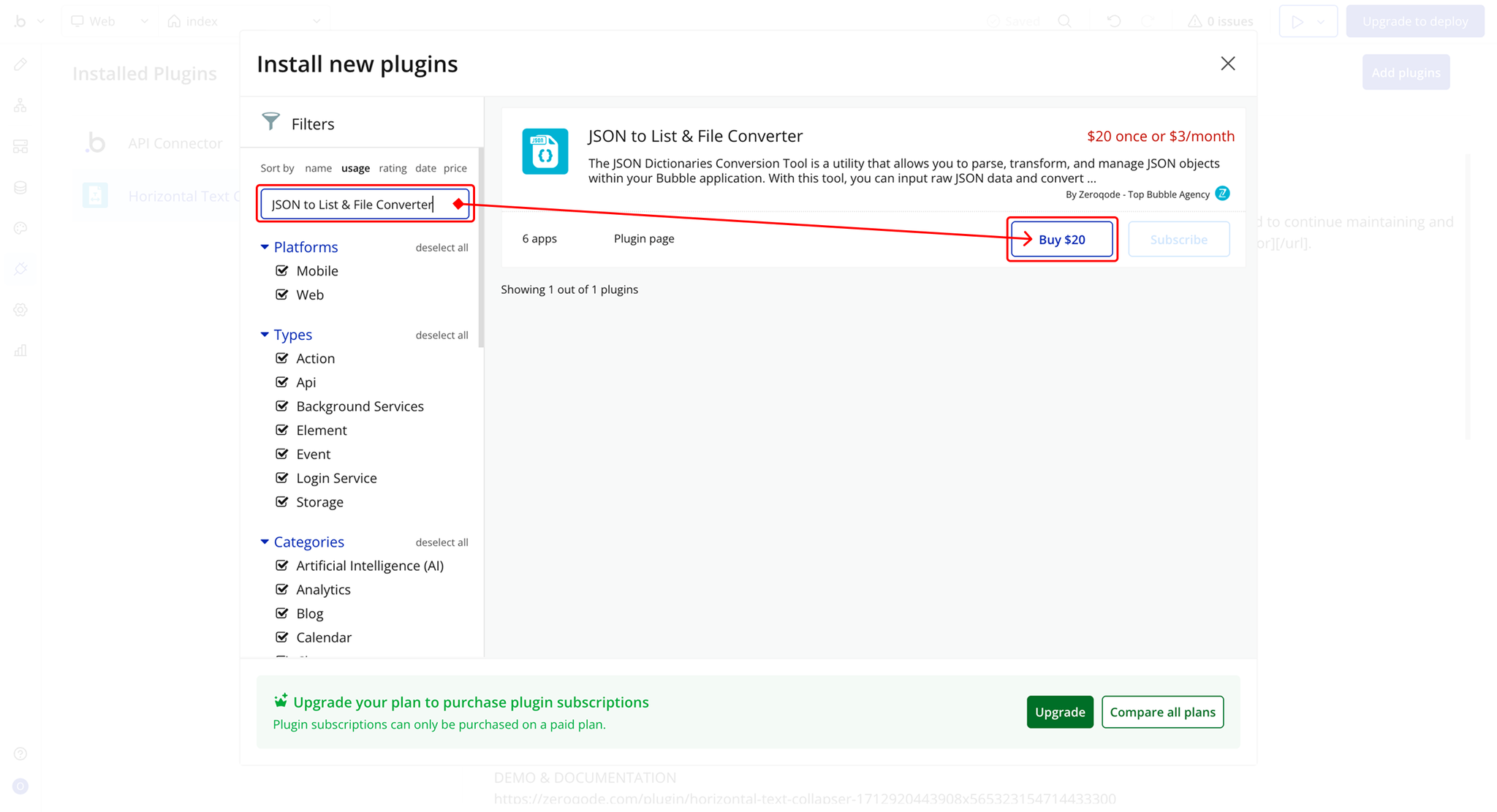The image size is (1497, 812).
Task: Open the Settings gear in left sidebar
Action: (20, 310)
